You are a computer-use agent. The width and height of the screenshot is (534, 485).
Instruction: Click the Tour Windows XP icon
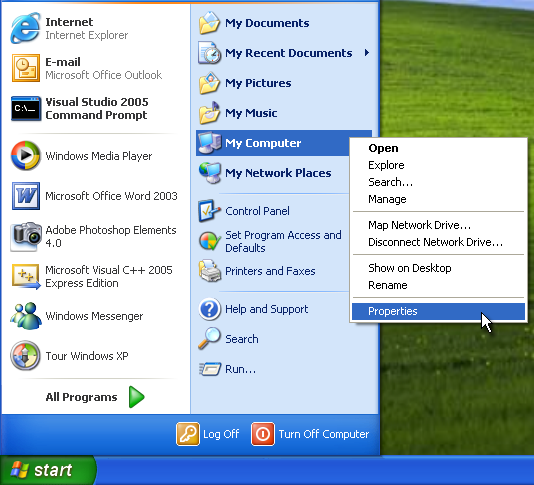point(25,356)
